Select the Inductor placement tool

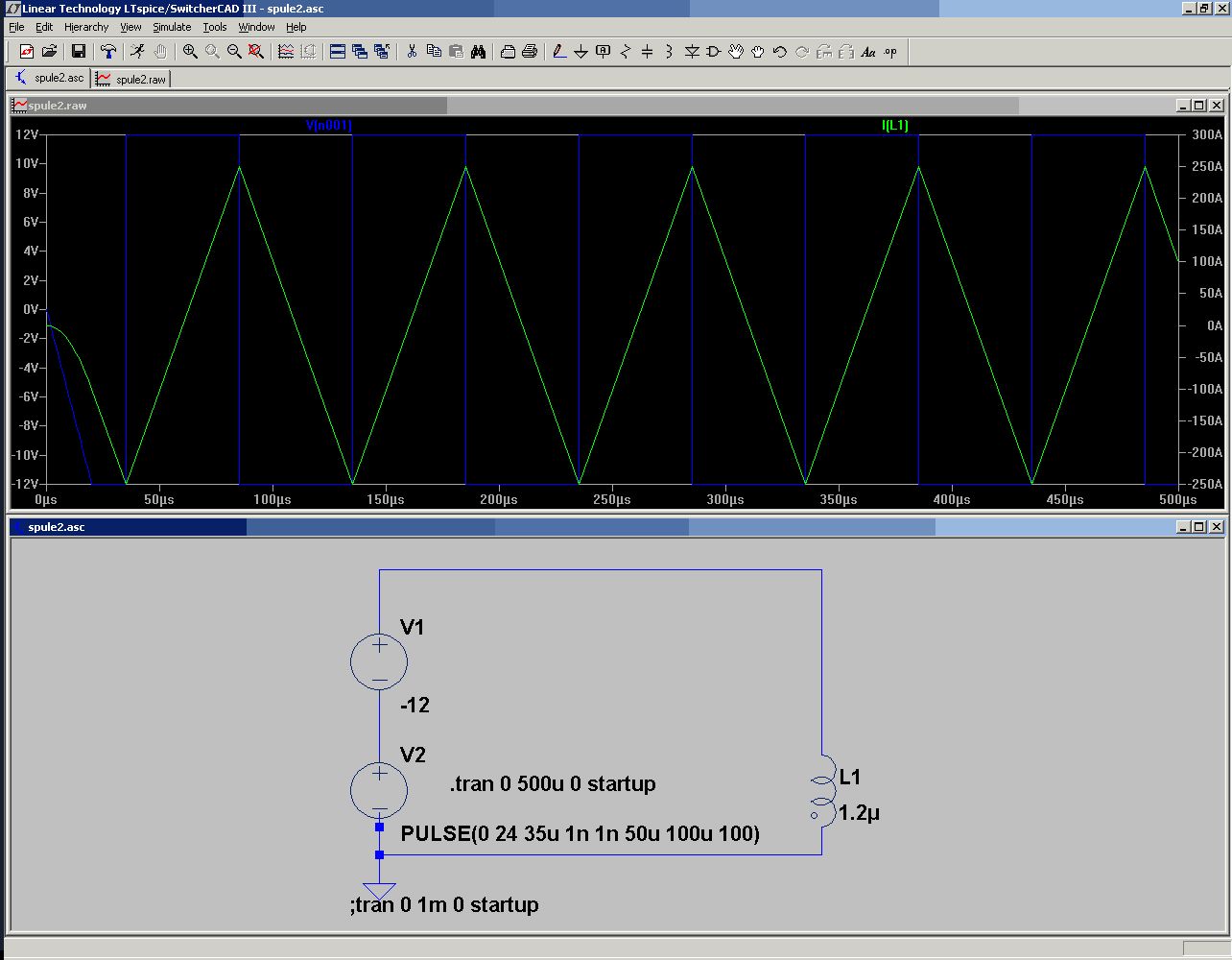pos(669,52)
